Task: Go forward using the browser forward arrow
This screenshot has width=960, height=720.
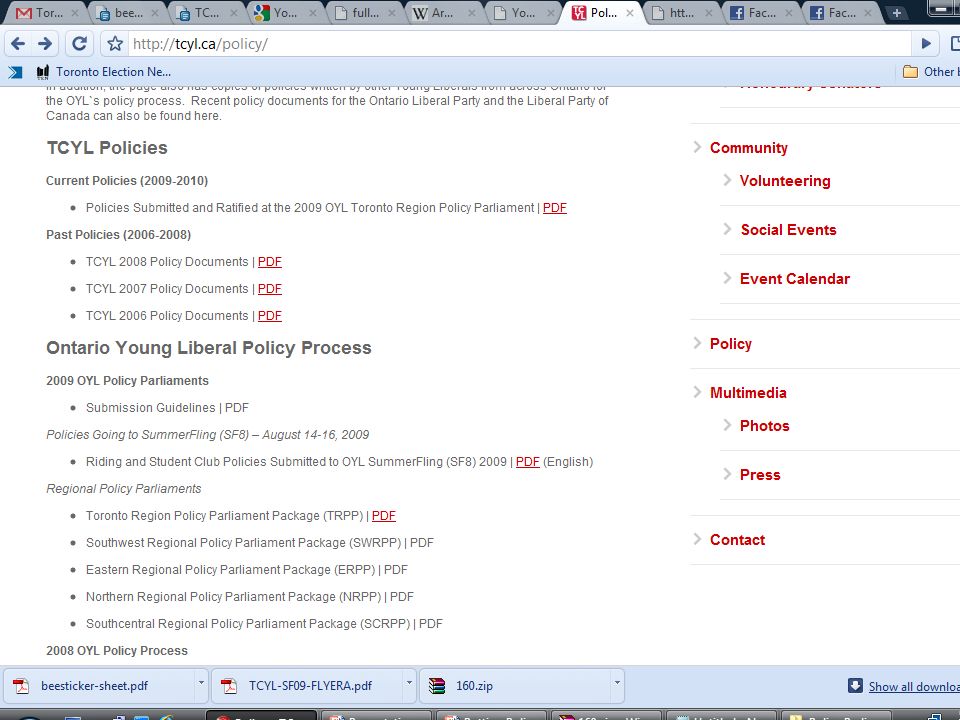Action: click(45, 43)
